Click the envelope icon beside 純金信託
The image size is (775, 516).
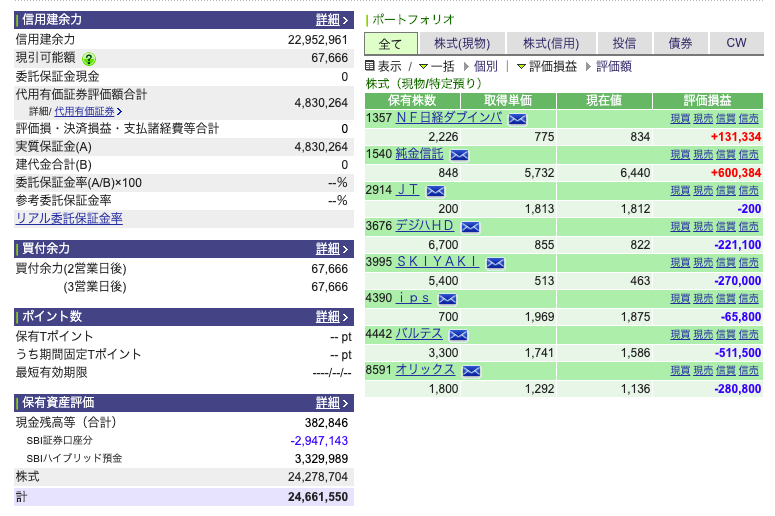pos(459,155)
